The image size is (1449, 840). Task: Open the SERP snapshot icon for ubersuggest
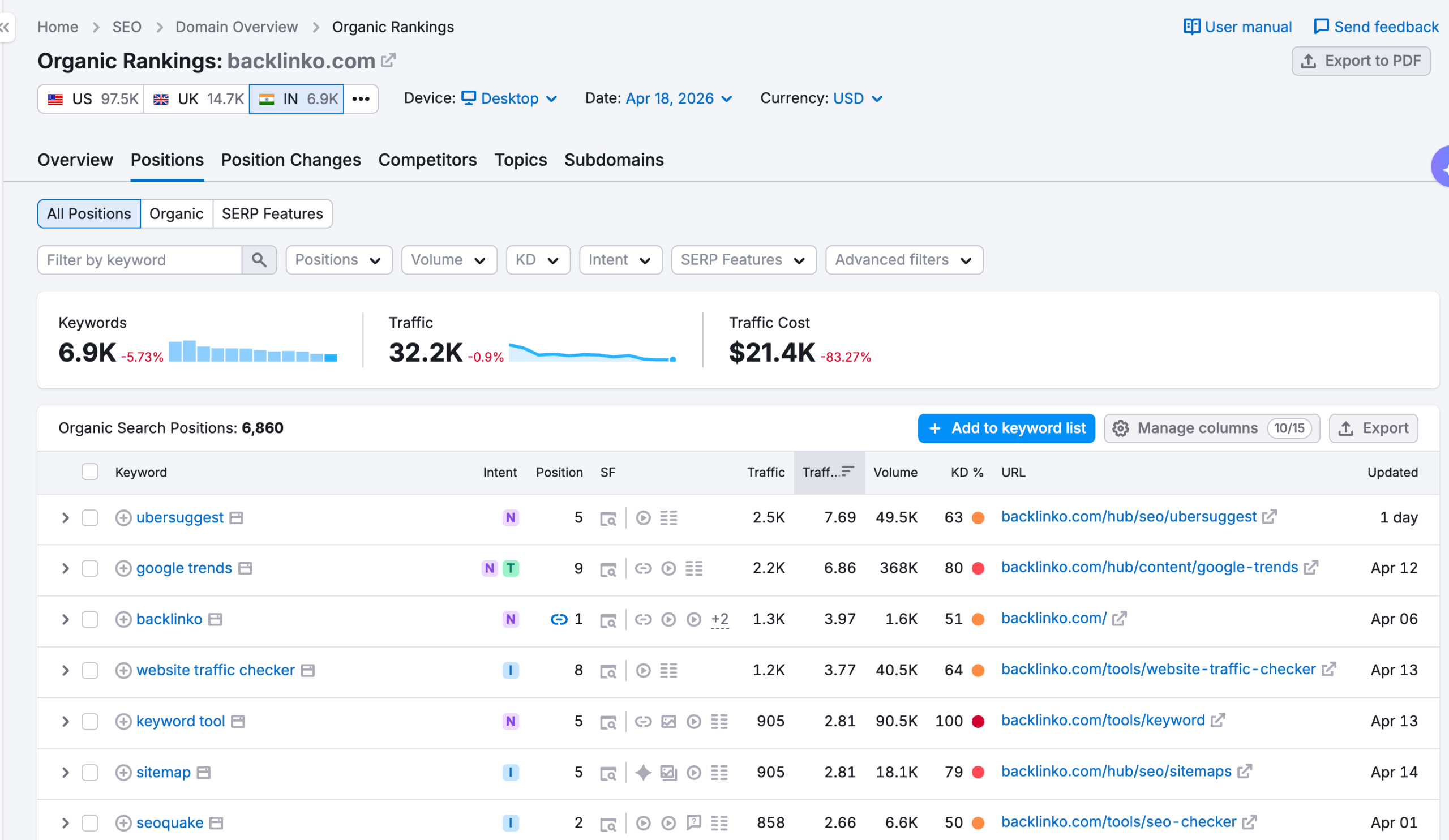click(608, 517)
